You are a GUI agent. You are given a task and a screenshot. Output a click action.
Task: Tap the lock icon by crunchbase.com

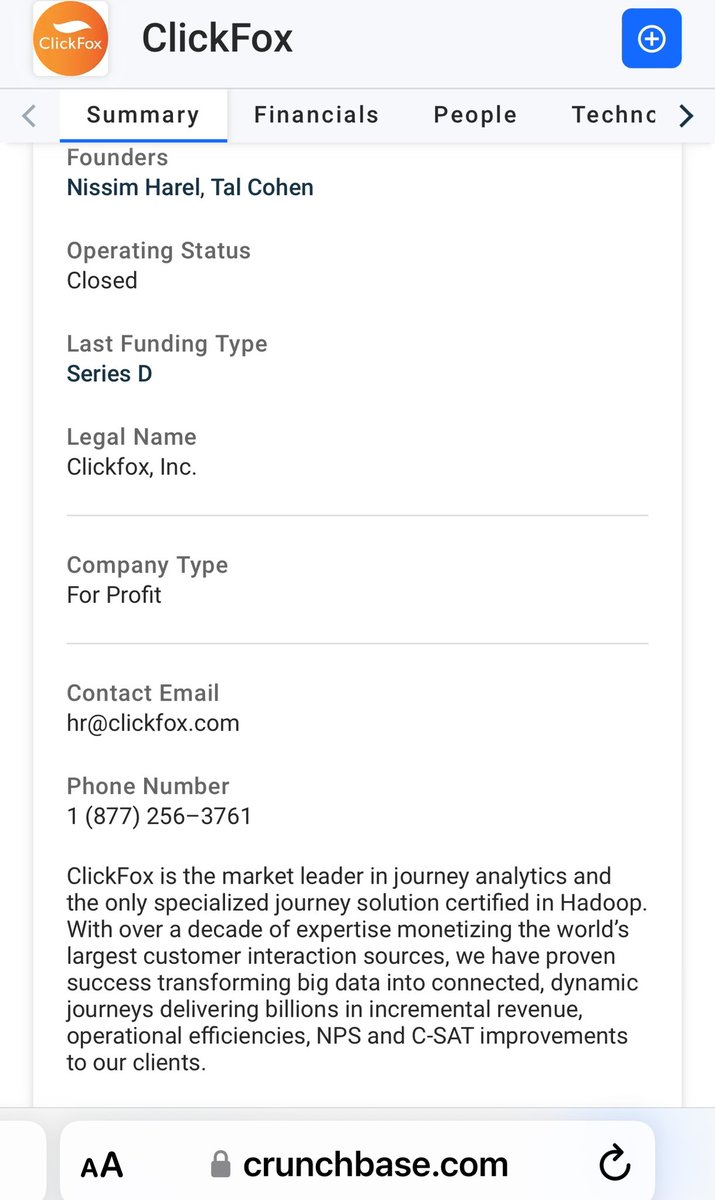coord(221,1165)
